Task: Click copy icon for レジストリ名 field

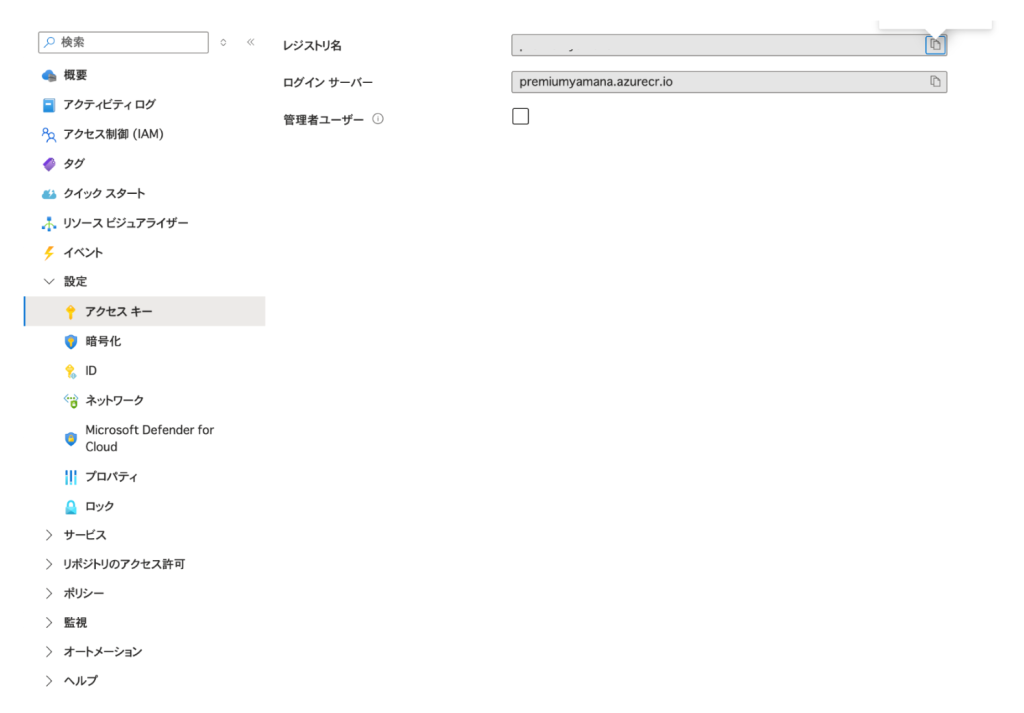Action: point(935,45)
